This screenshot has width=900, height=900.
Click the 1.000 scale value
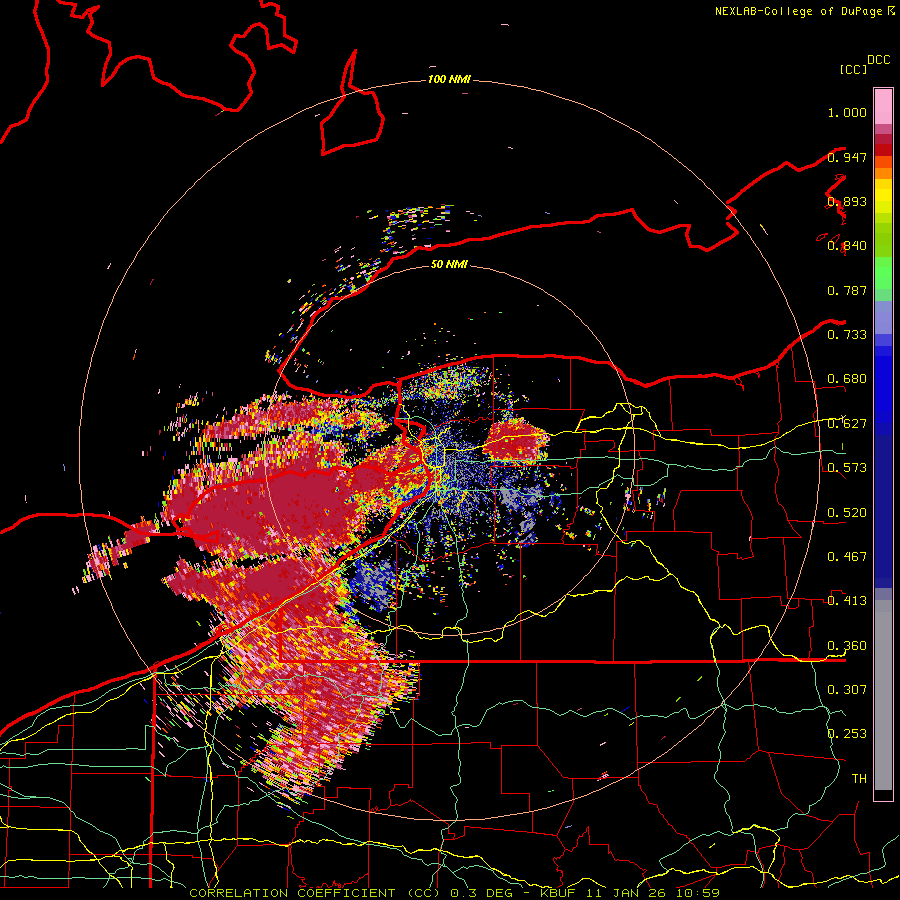click(847, 112)
